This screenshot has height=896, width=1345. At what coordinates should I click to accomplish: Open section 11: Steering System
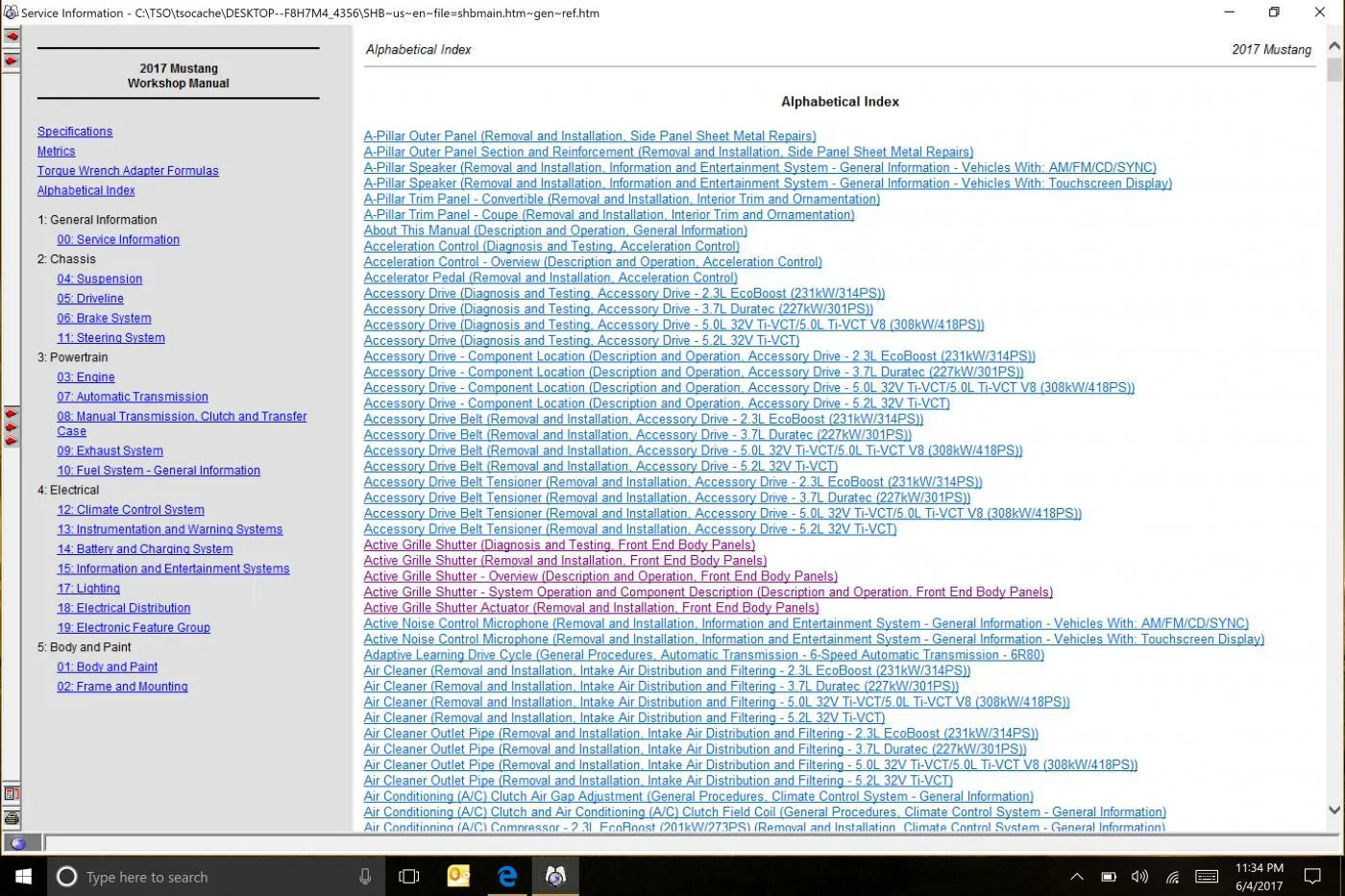coord(110,338)
